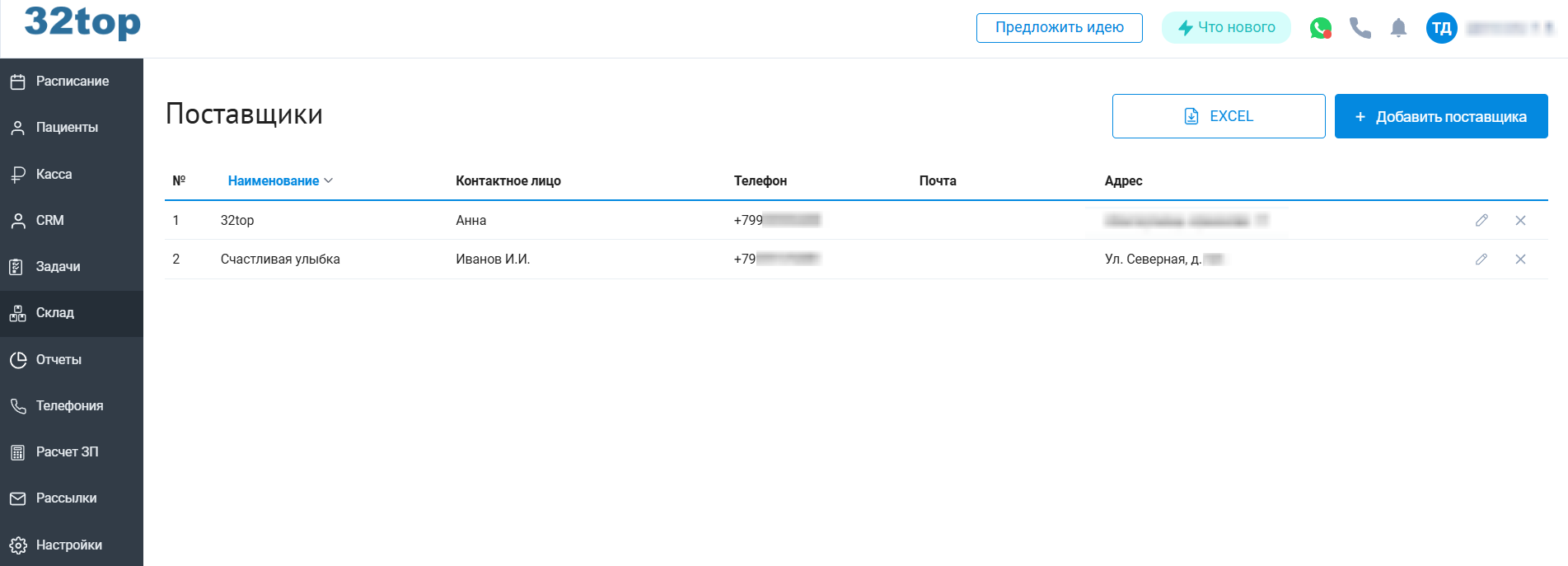1568x566 pixels.
Task: Open WhatsApp chat icon in header
Action: point(1320,28)
